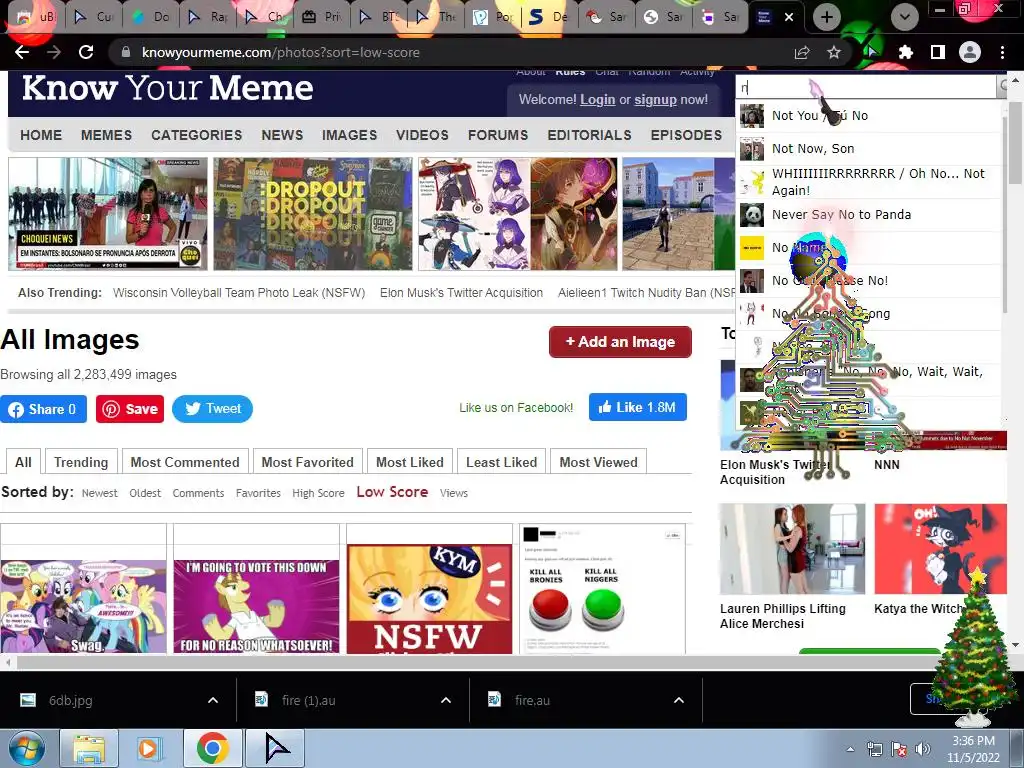Open the EDITORIALS navigation item
Image resolution: width=1024 pixels, height=768 pixels.
coord(589,135)
